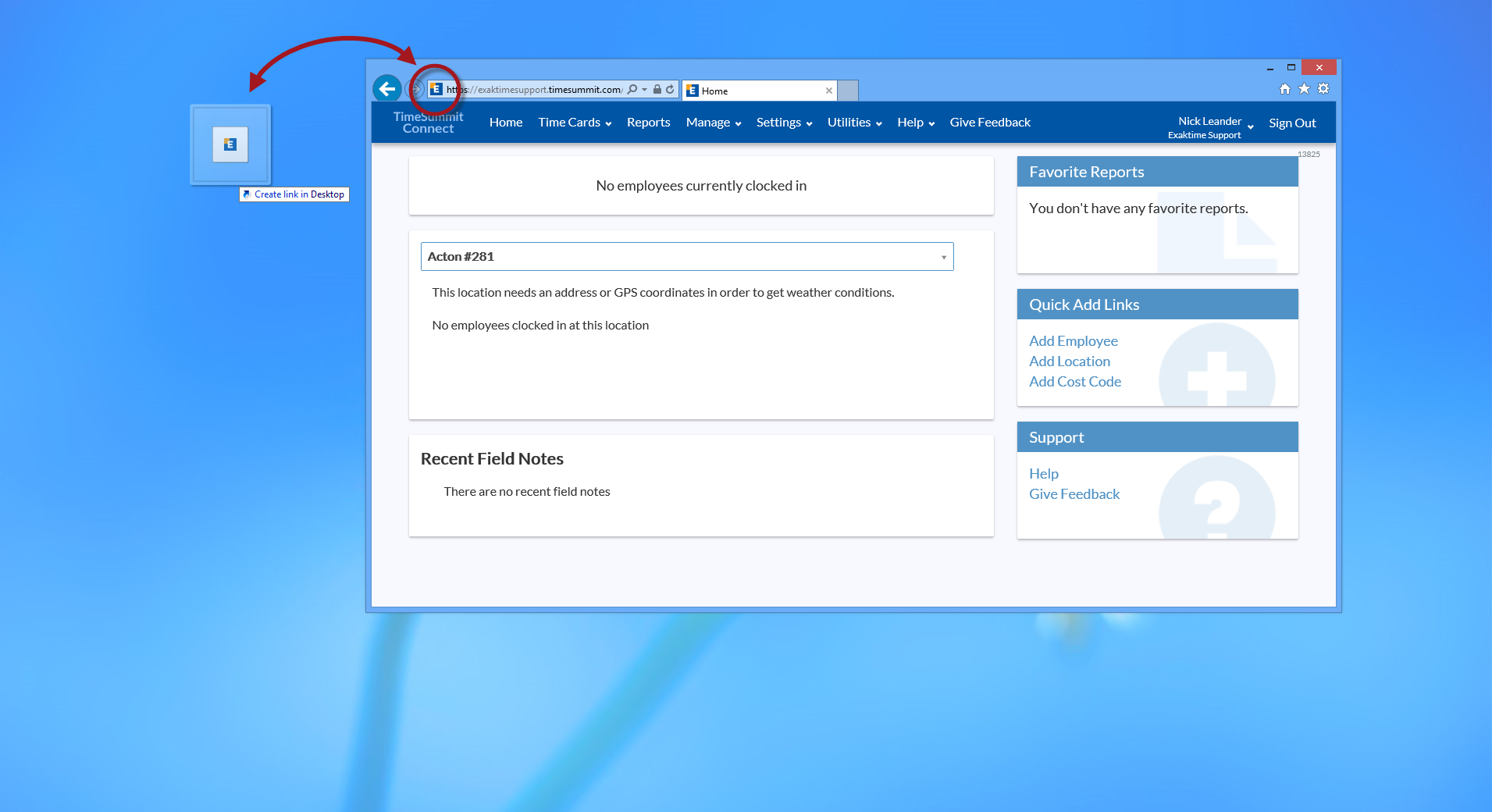Minimize the browser window
Image resolution: width=1492 pixels, height=812 pixels.
click(1270, 69)
